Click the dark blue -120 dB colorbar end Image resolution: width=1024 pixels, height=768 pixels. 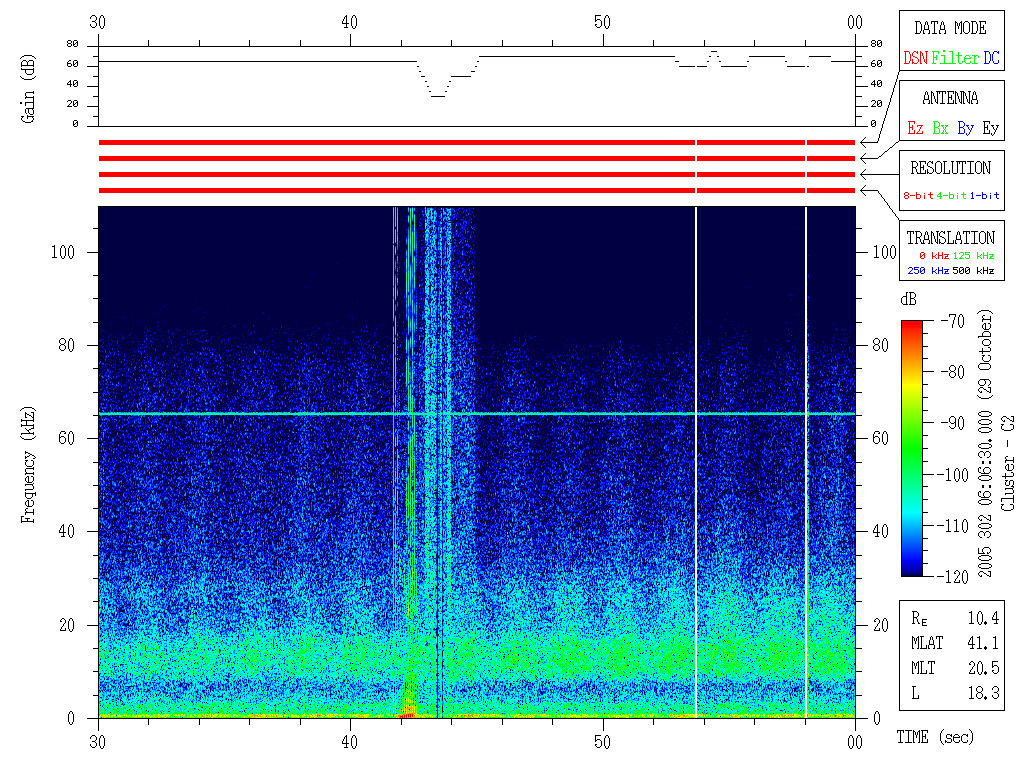pos(912,570)
